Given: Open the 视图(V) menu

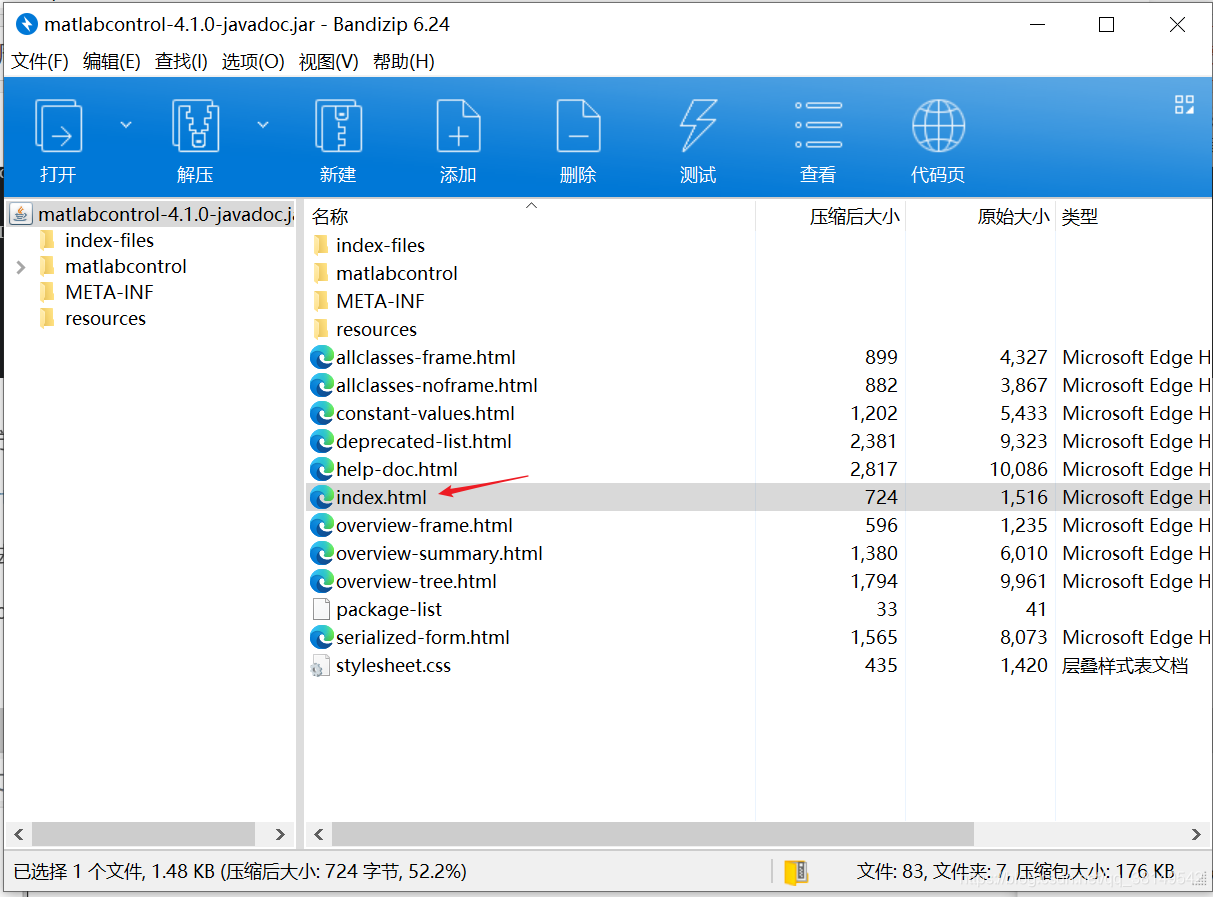Looking at the screenshot, I should pyautogui.click(x=328, y=61).
